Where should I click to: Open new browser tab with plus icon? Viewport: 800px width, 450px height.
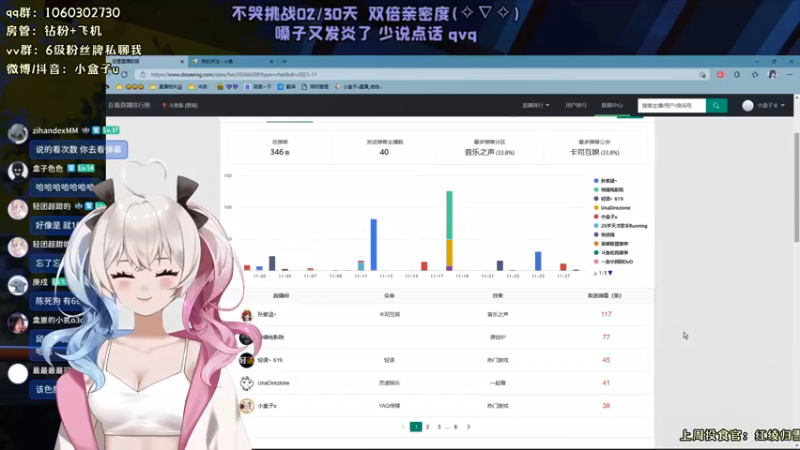(x=284, y=61)
